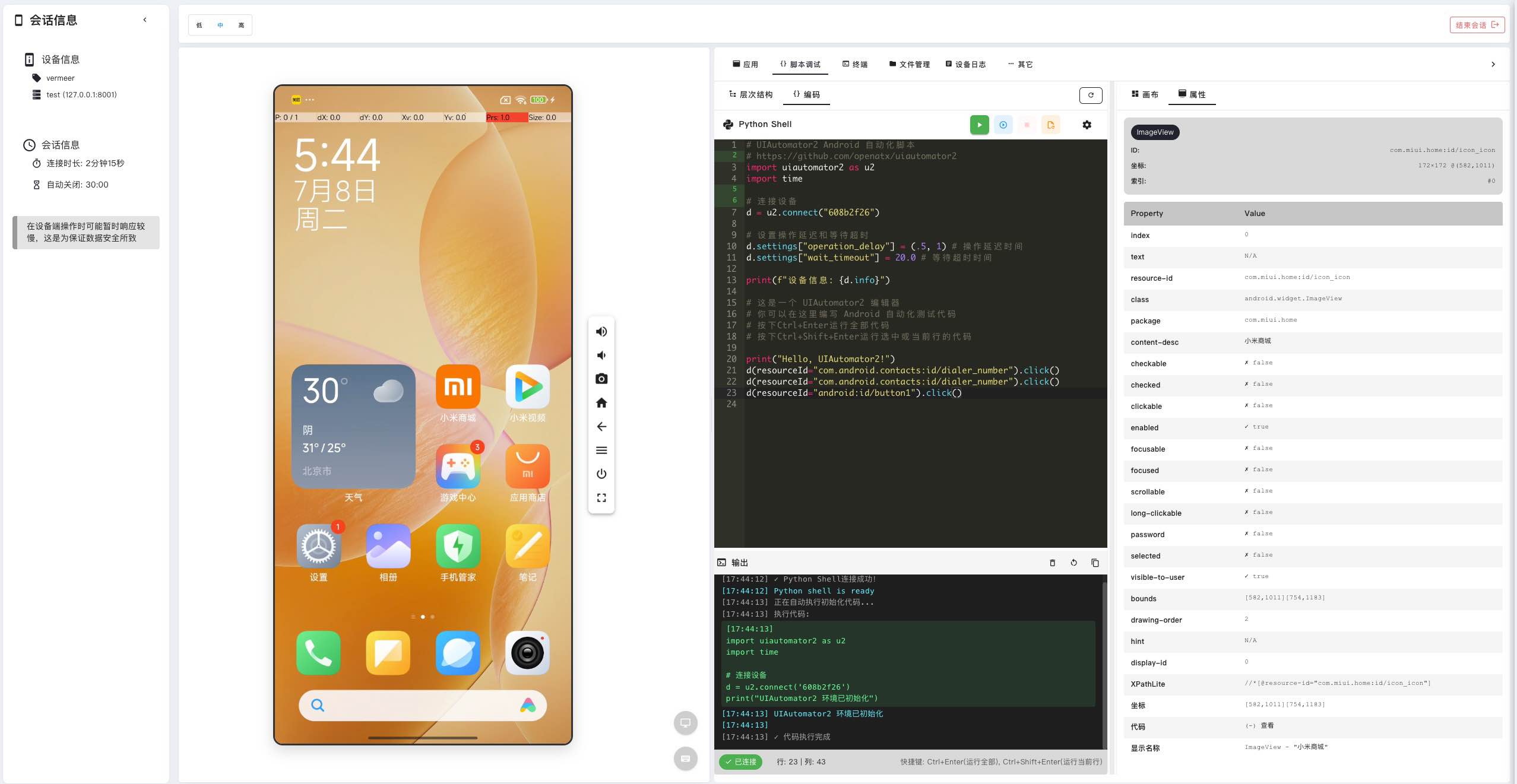Click 结束会话 button

point(1477,25)
